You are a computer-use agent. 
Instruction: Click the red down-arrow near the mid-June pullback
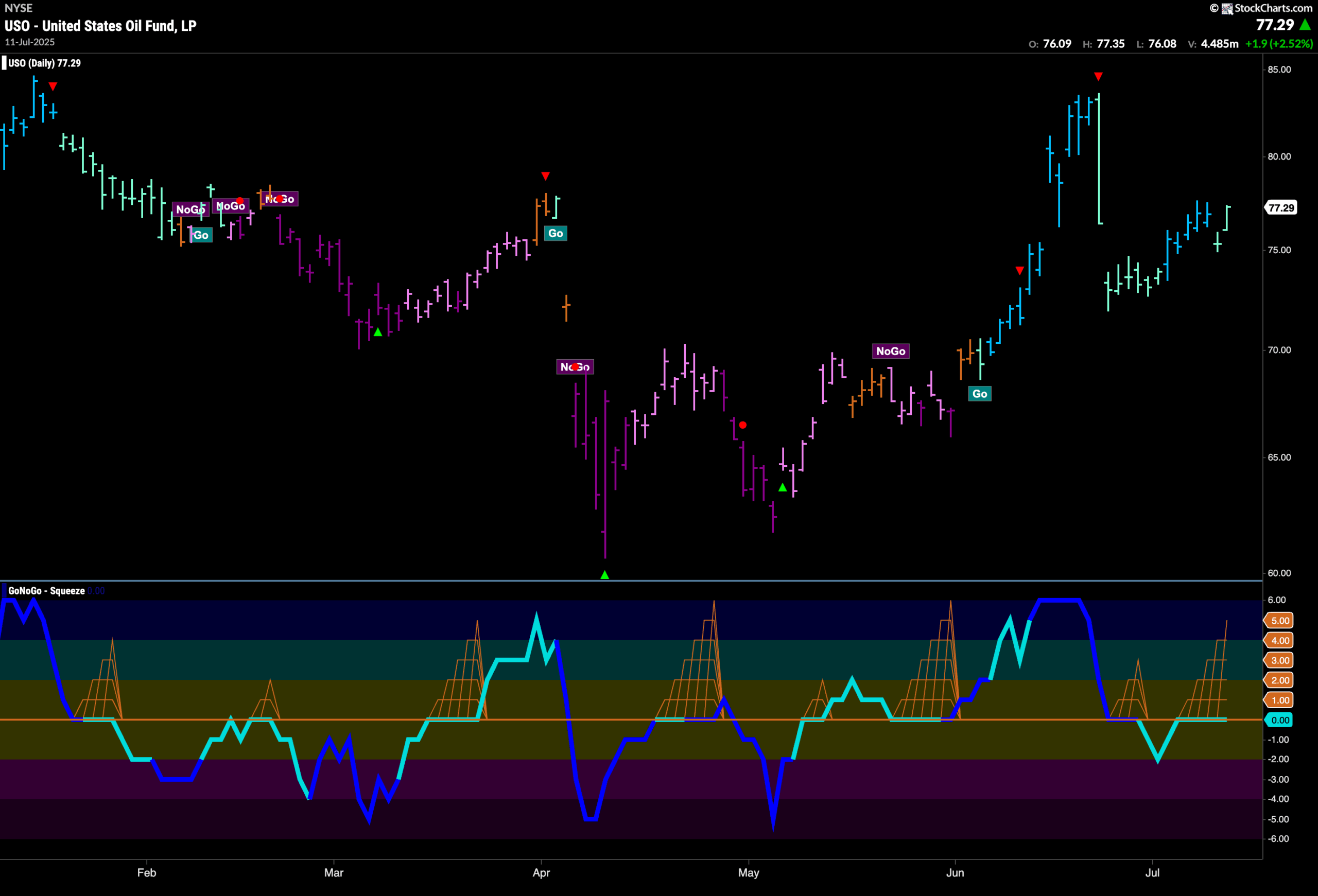1020,270
